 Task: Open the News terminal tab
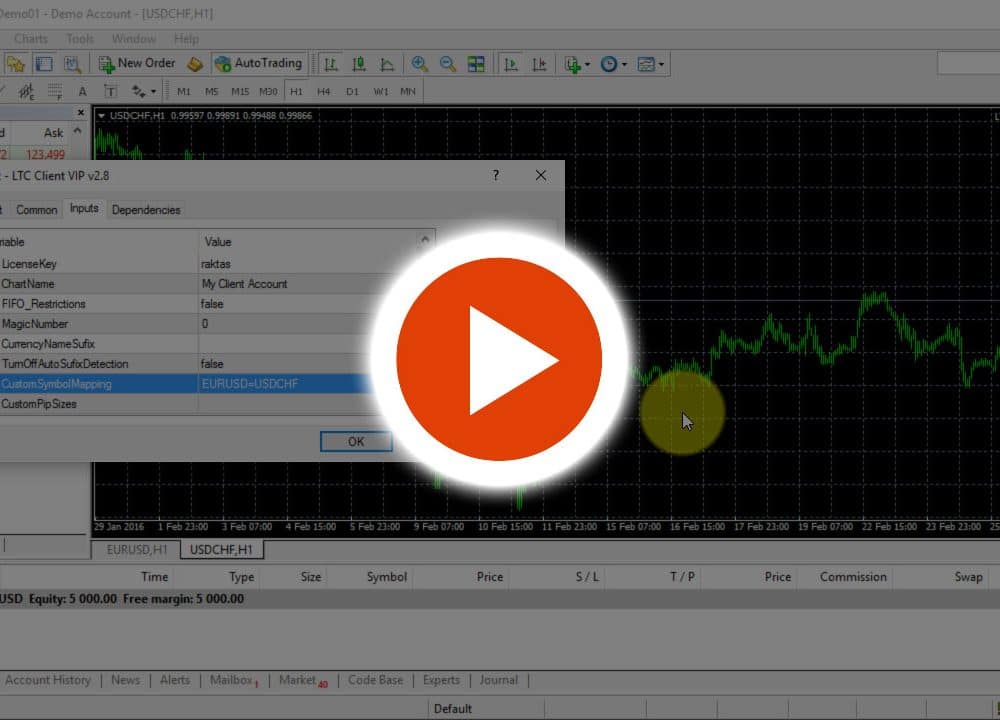125,680
